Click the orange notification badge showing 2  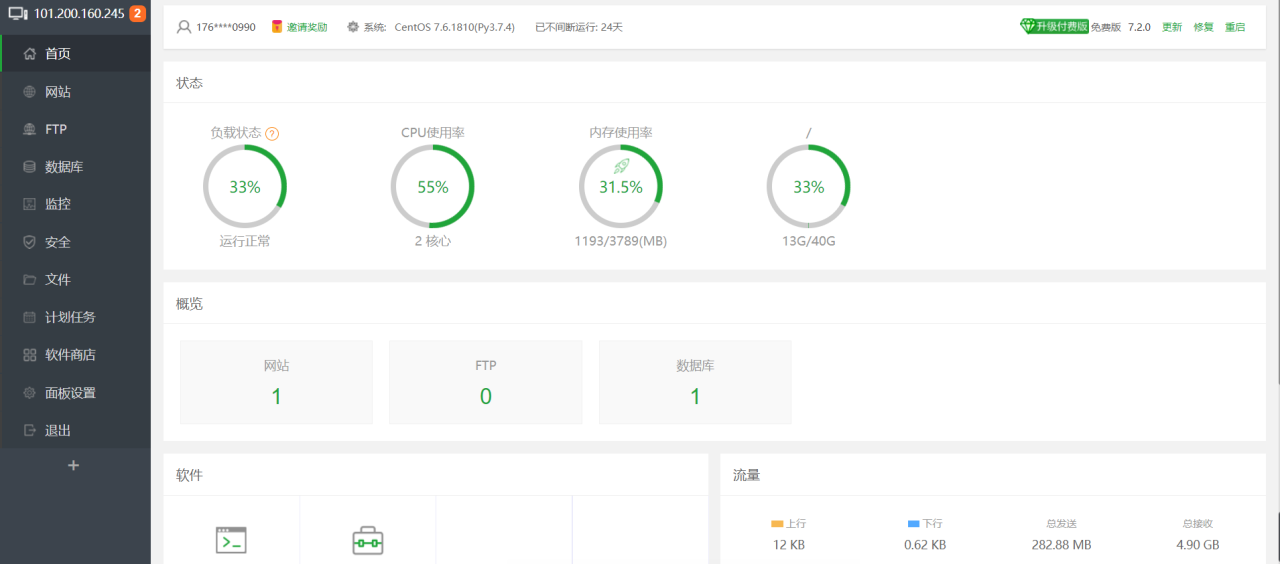click(x=138, y=14)
